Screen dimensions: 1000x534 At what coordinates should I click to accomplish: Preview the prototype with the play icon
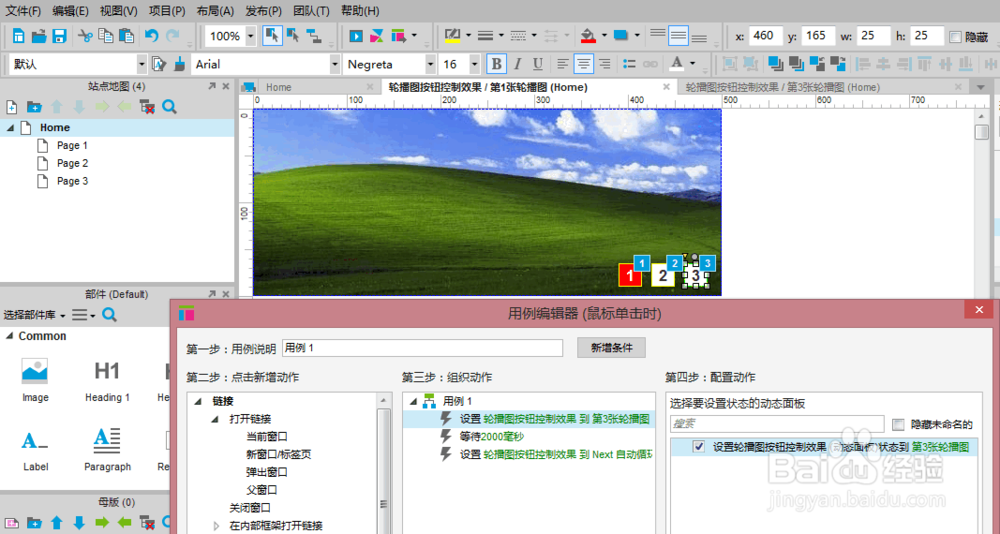click(x=356, y=36)
